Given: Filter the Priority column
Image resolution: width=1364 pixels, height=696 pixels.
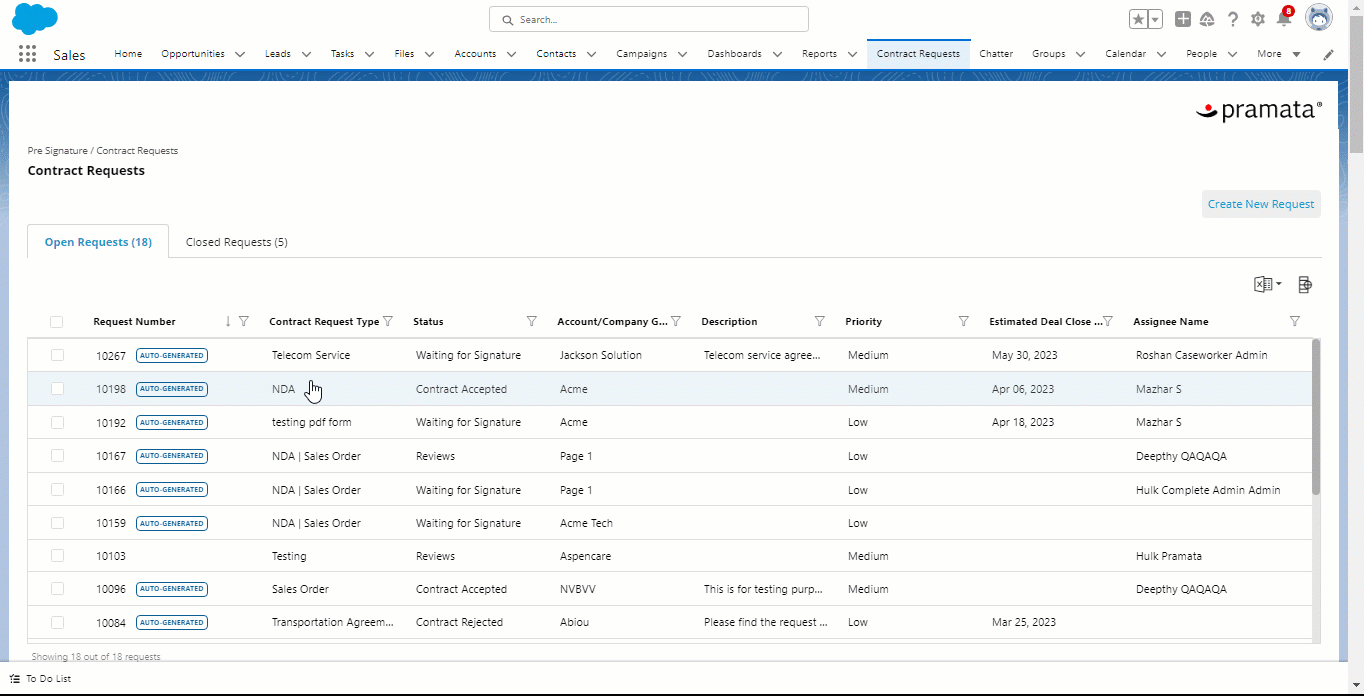Looking at the screenshot, I should (x=964, y=321).
